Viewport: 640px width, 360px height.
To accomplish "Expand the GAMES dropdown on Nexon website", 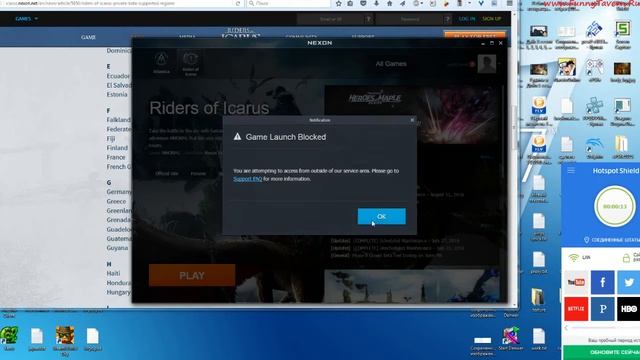I will tap(27, 19).
